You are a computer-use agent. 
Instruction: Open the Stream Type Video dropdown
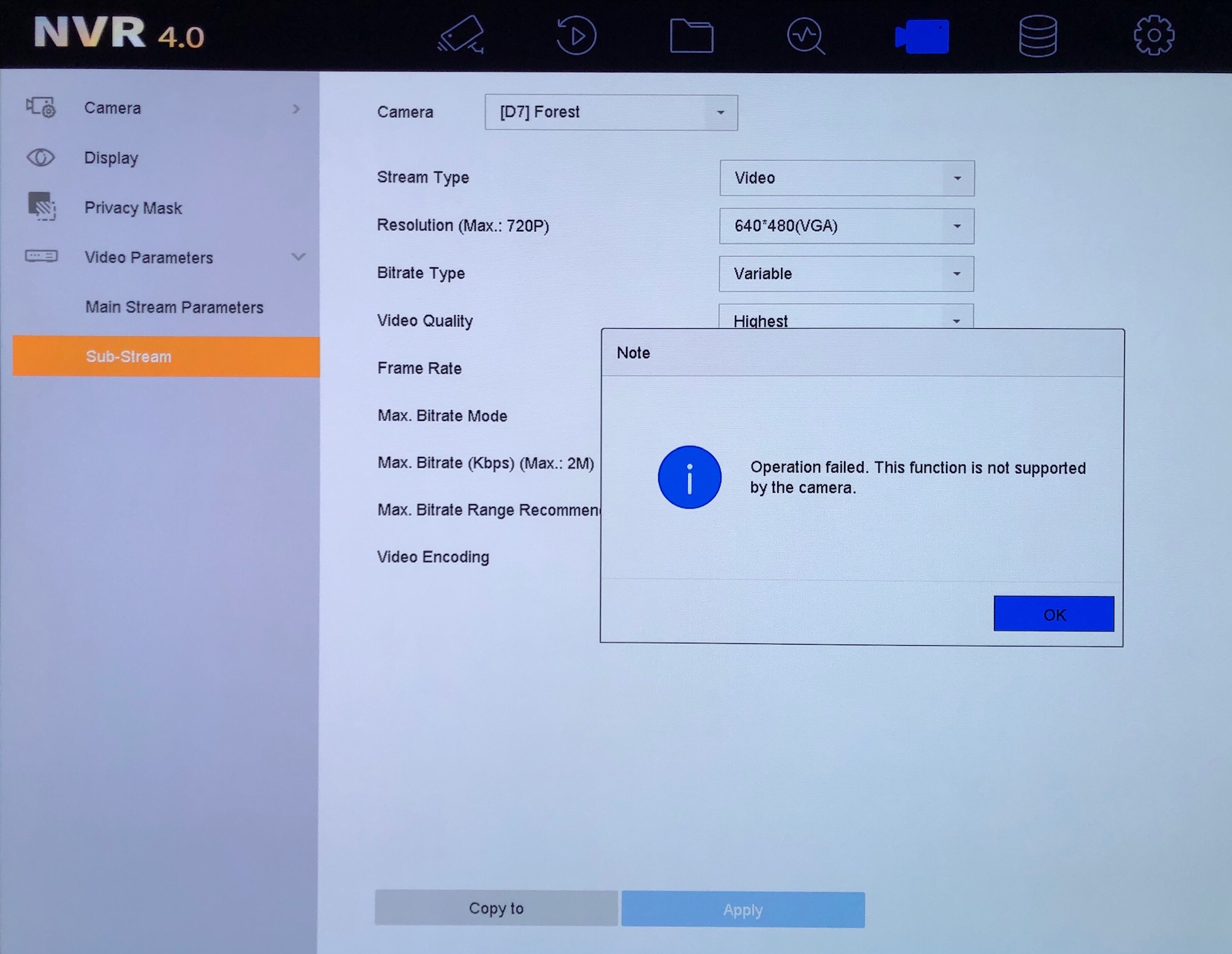846,178
